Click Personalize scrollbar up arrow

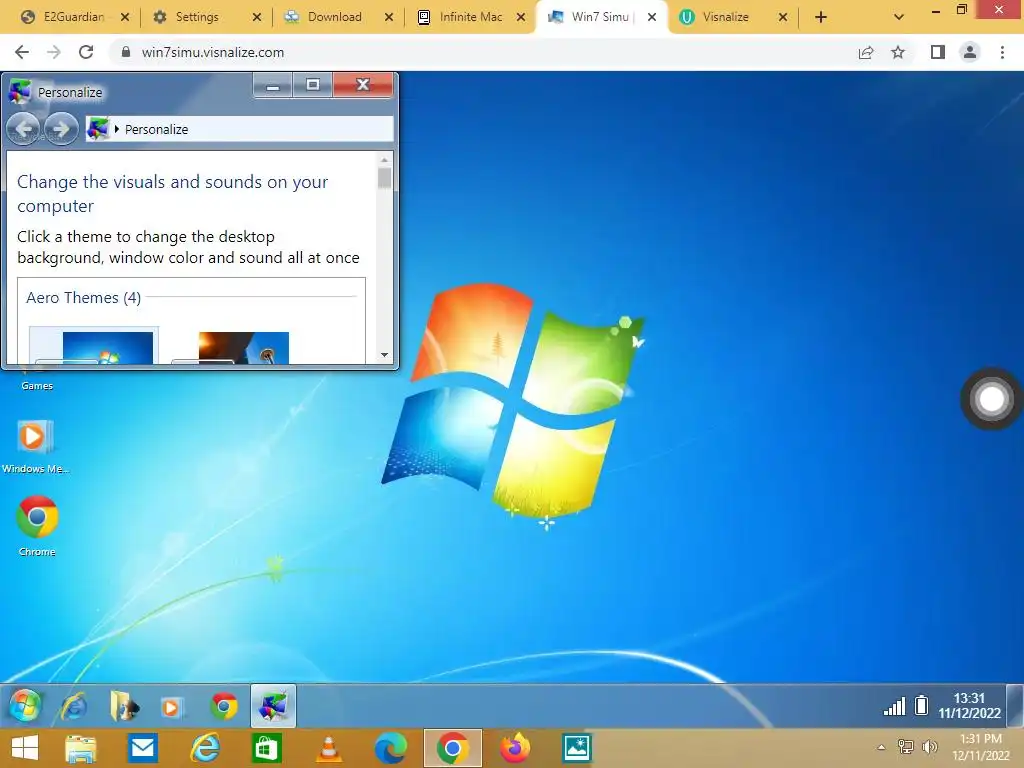(x=385, y=159)
